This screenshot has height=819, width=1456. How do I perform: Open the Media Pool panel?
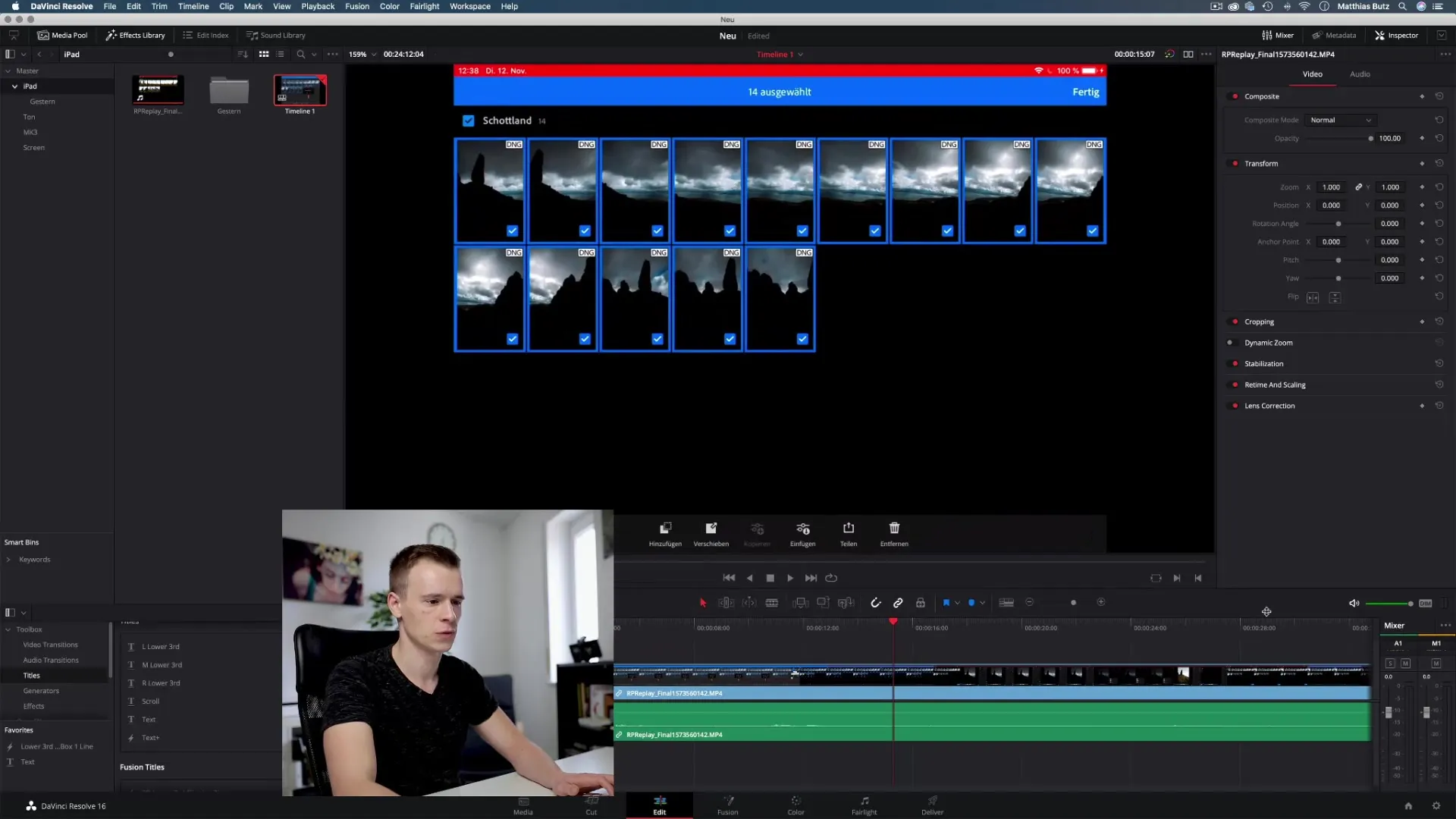coord(63,35)
